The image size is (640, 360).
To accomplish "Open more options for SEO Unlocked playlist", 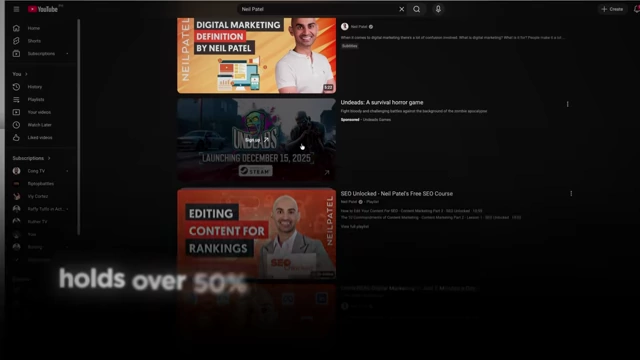I will [571, 193].
